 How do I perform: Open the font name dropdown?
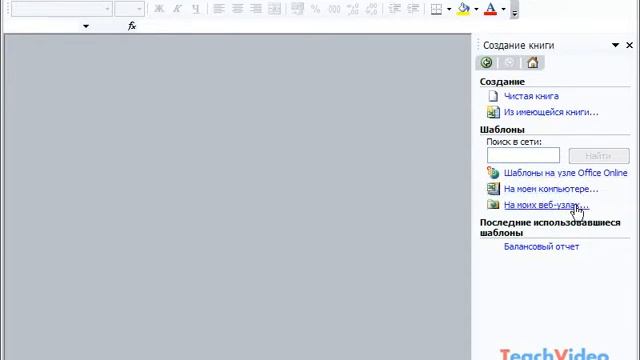pyautogui.click(x=107, y=9)
